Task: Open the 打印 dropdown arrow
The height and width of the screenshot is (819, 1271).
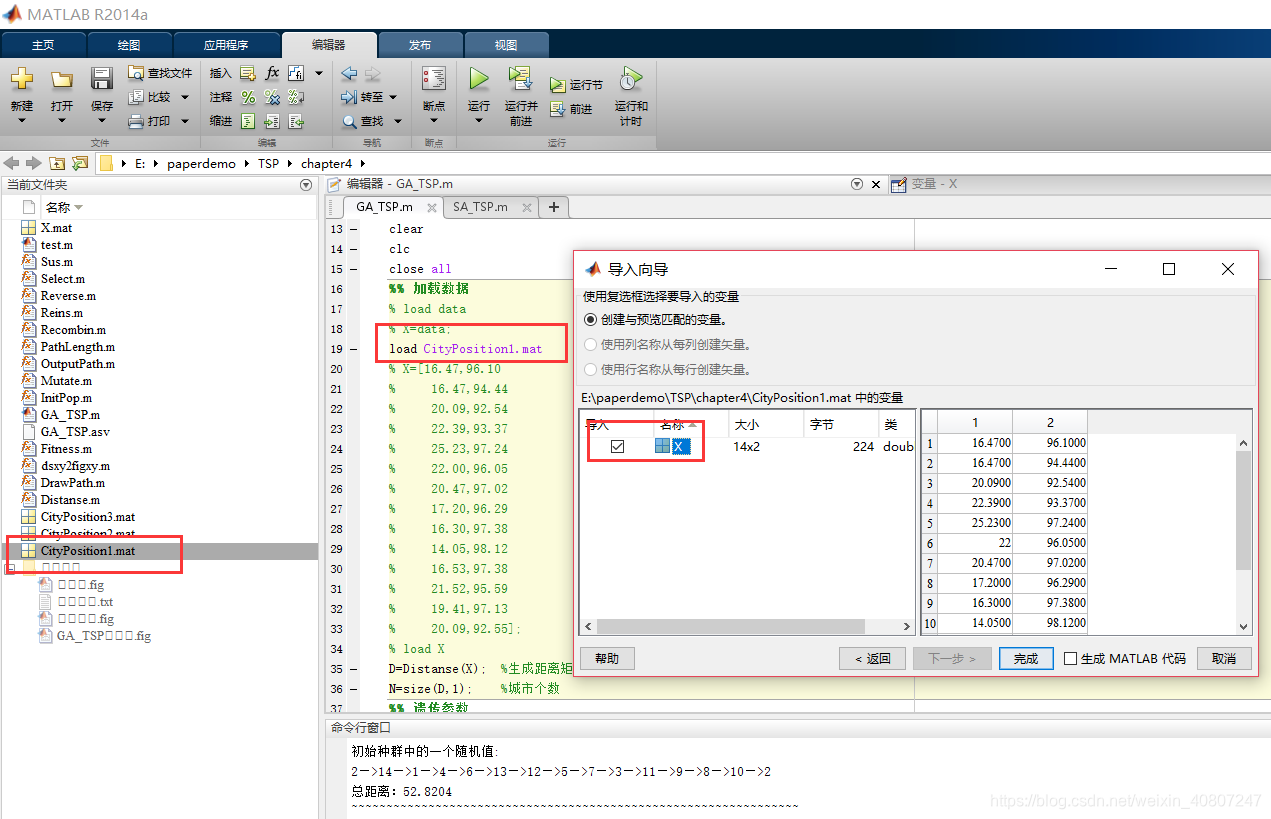Action: coord(184,121)
